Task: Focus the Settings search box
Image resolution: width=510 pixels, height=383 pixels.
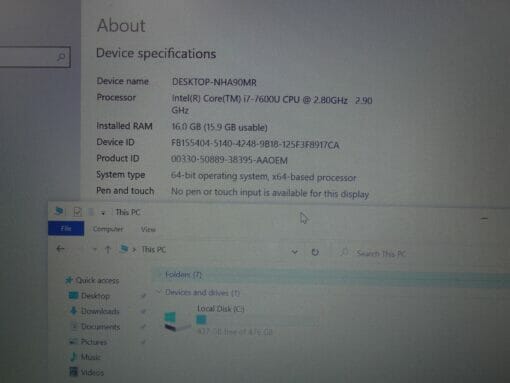Action: point(35,57)
